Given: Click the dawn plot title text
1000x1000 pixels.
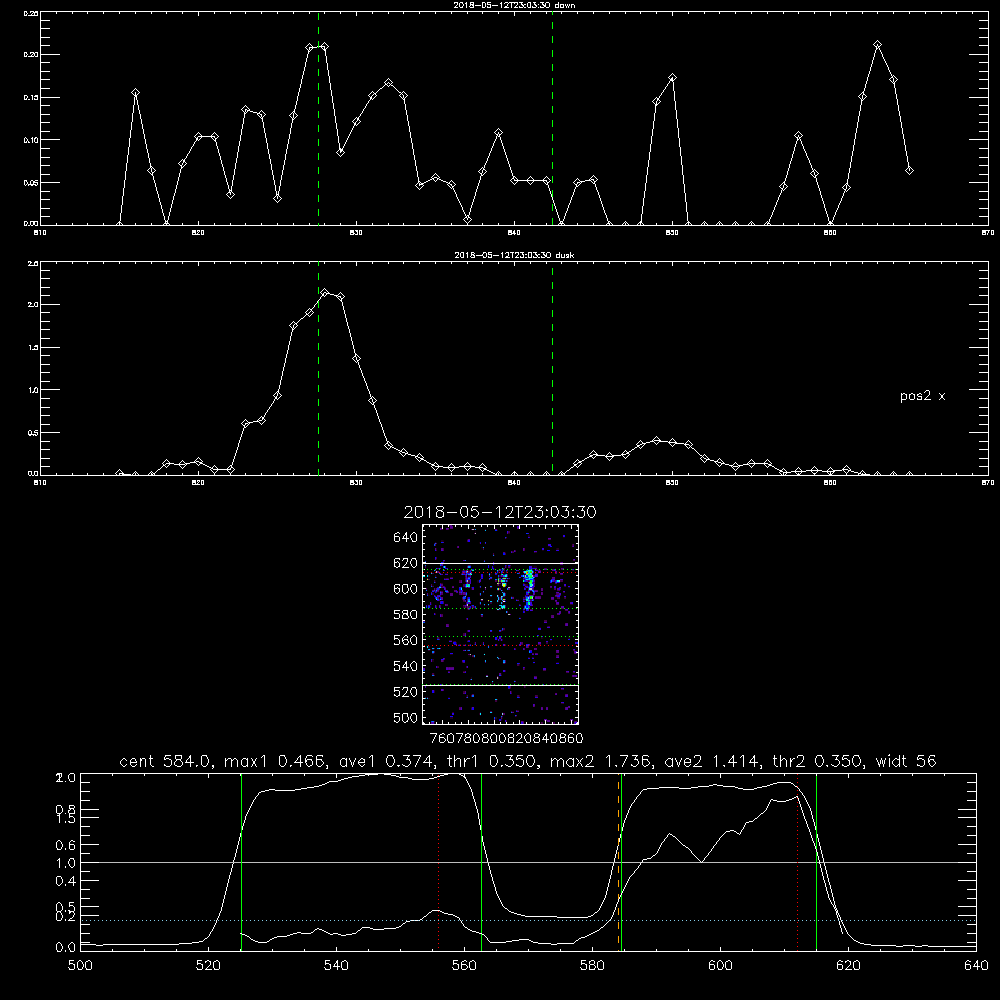Looking at the screenshot, I should point(514,5).
